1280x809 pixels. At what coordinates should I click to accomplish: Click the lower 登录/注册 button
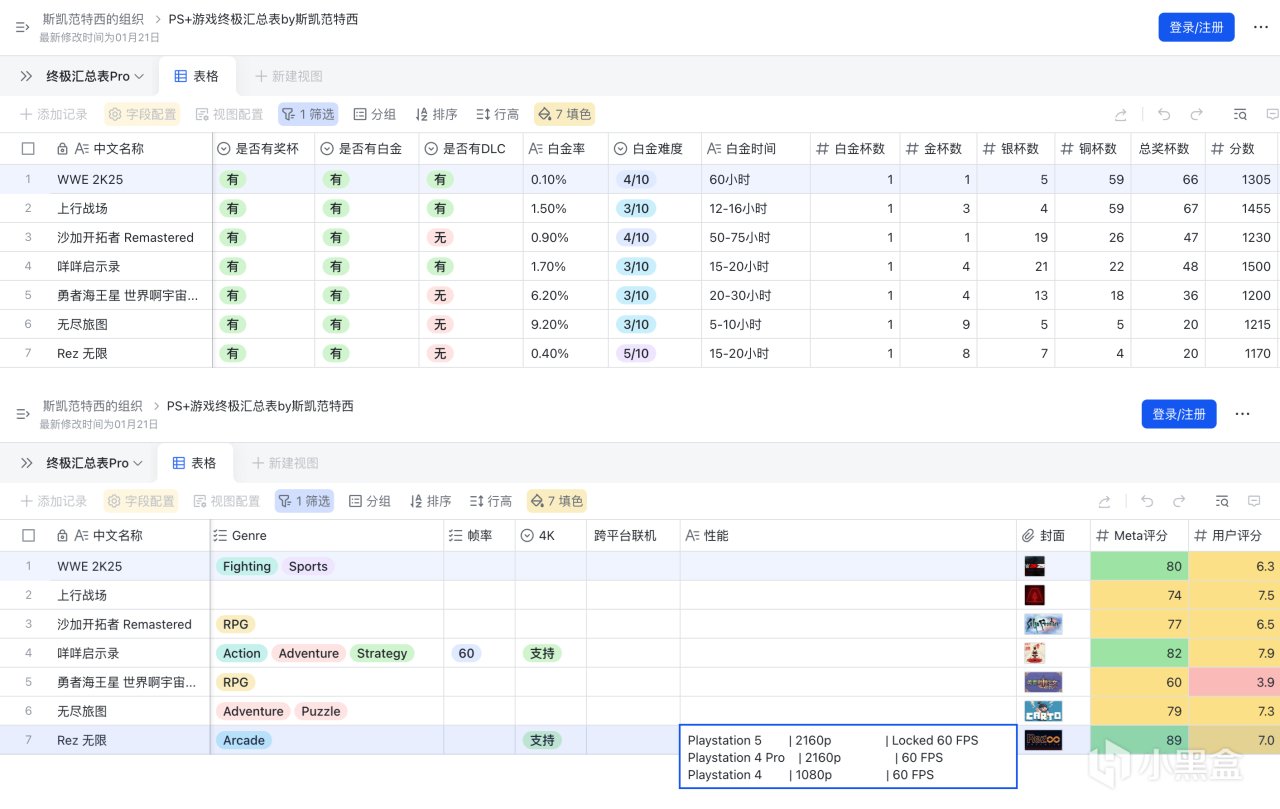click(x=1179, y=414)
